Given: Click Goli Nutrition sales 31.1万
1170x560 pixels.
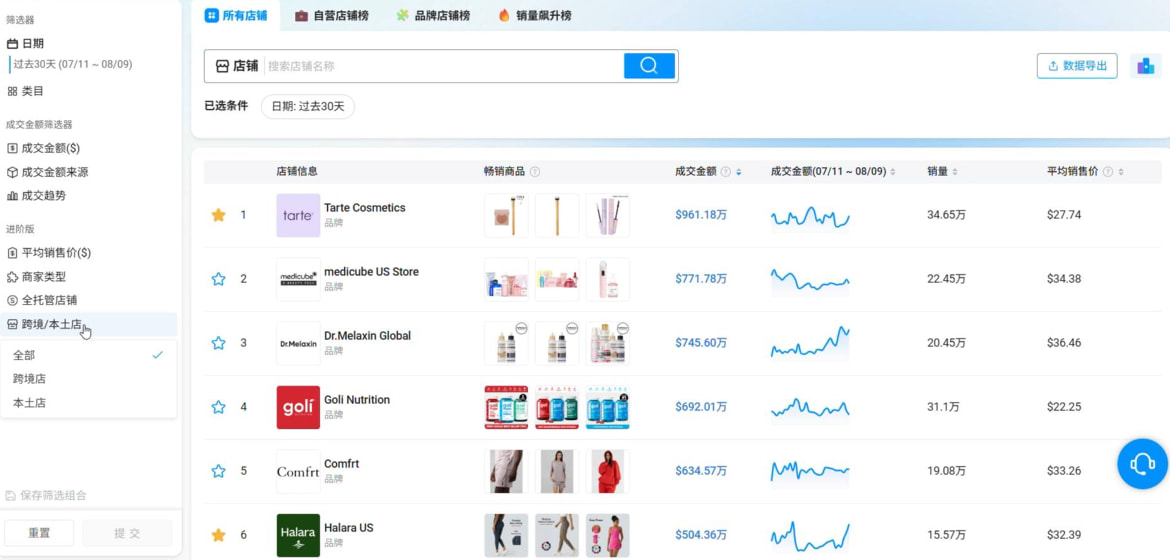Looking at the screenshot, I should point(942,408).
